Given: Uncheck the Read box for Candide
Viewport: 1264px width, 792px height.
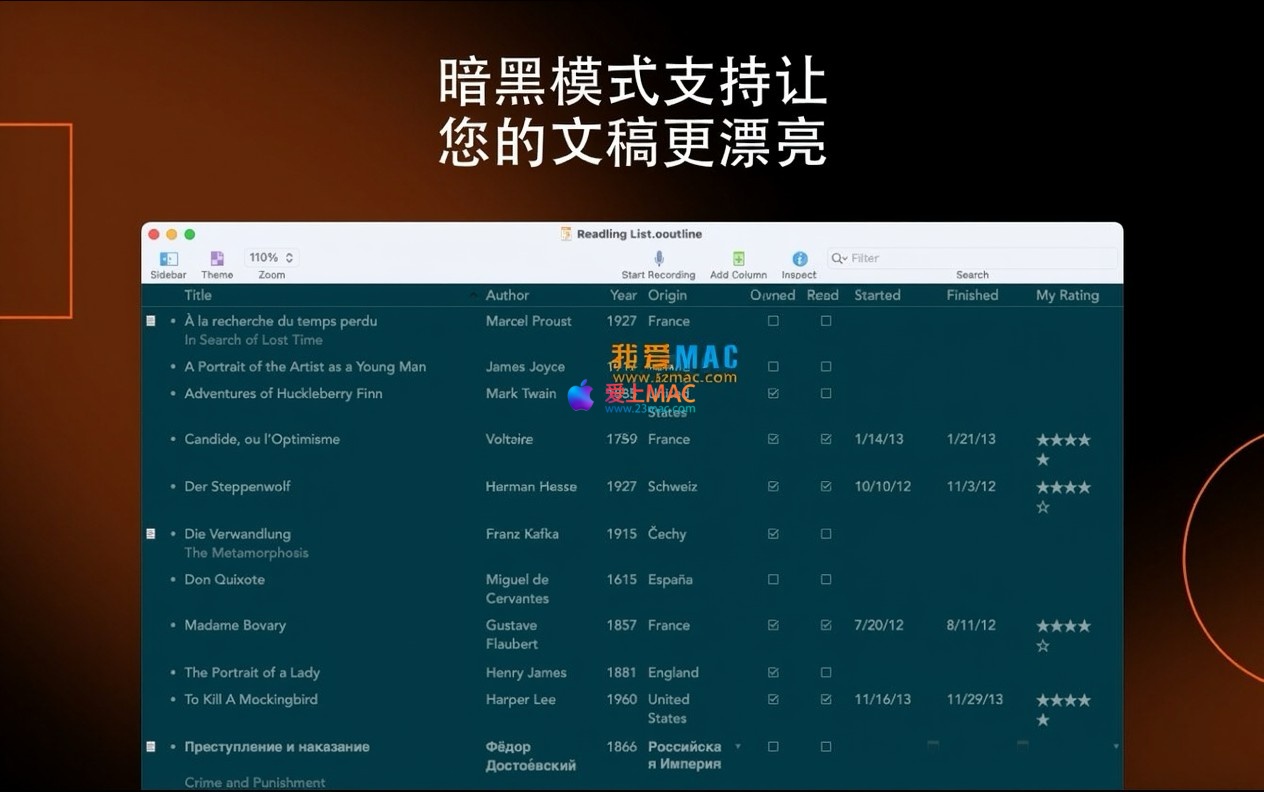Looking at the screenshot, I should (x=826, y=440).
